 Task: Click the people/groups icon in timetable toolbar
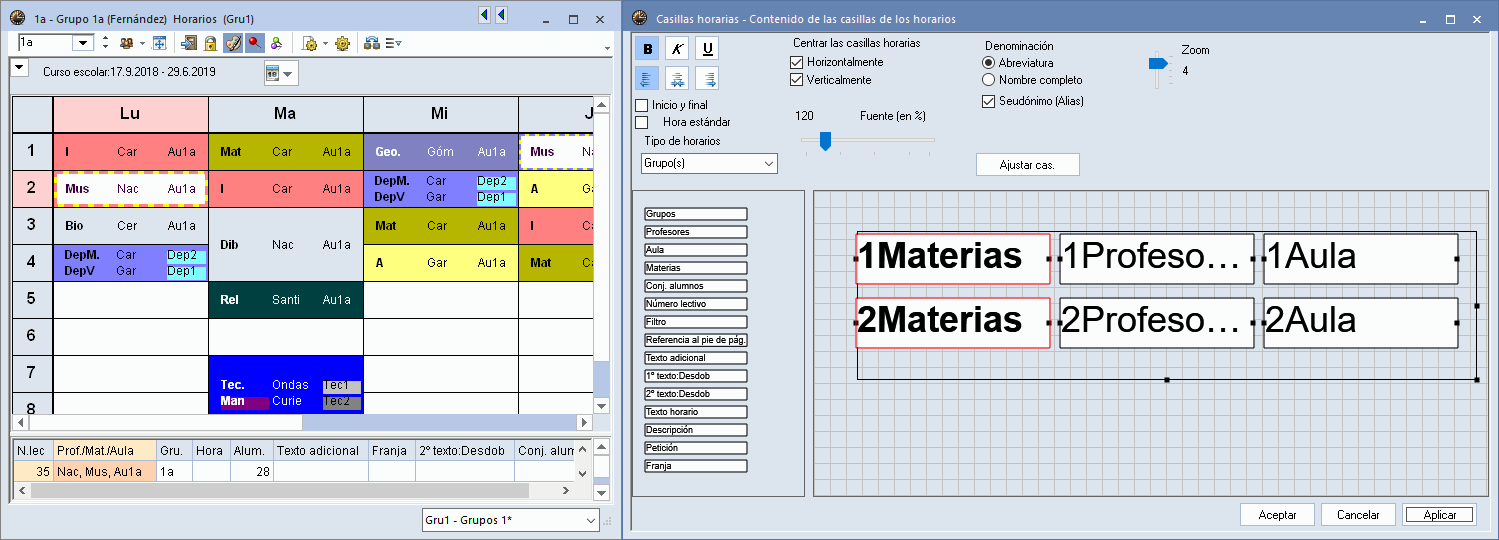127,43
